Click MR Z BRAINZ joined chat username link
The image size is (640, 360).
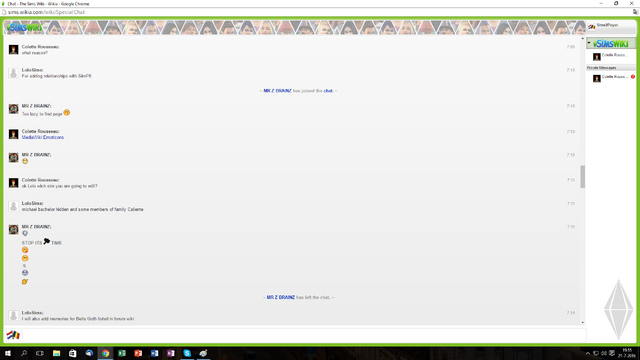pos(277,91)
